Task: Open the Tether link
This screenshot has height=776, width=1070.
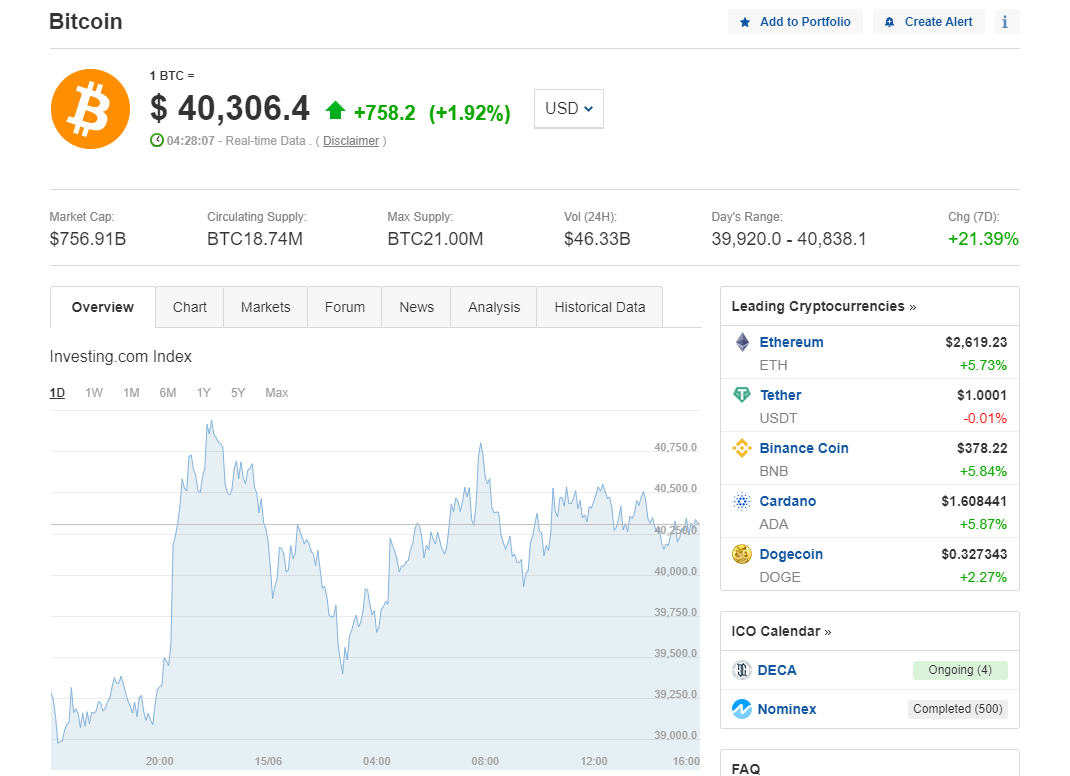Action: [x=781, y=395]
